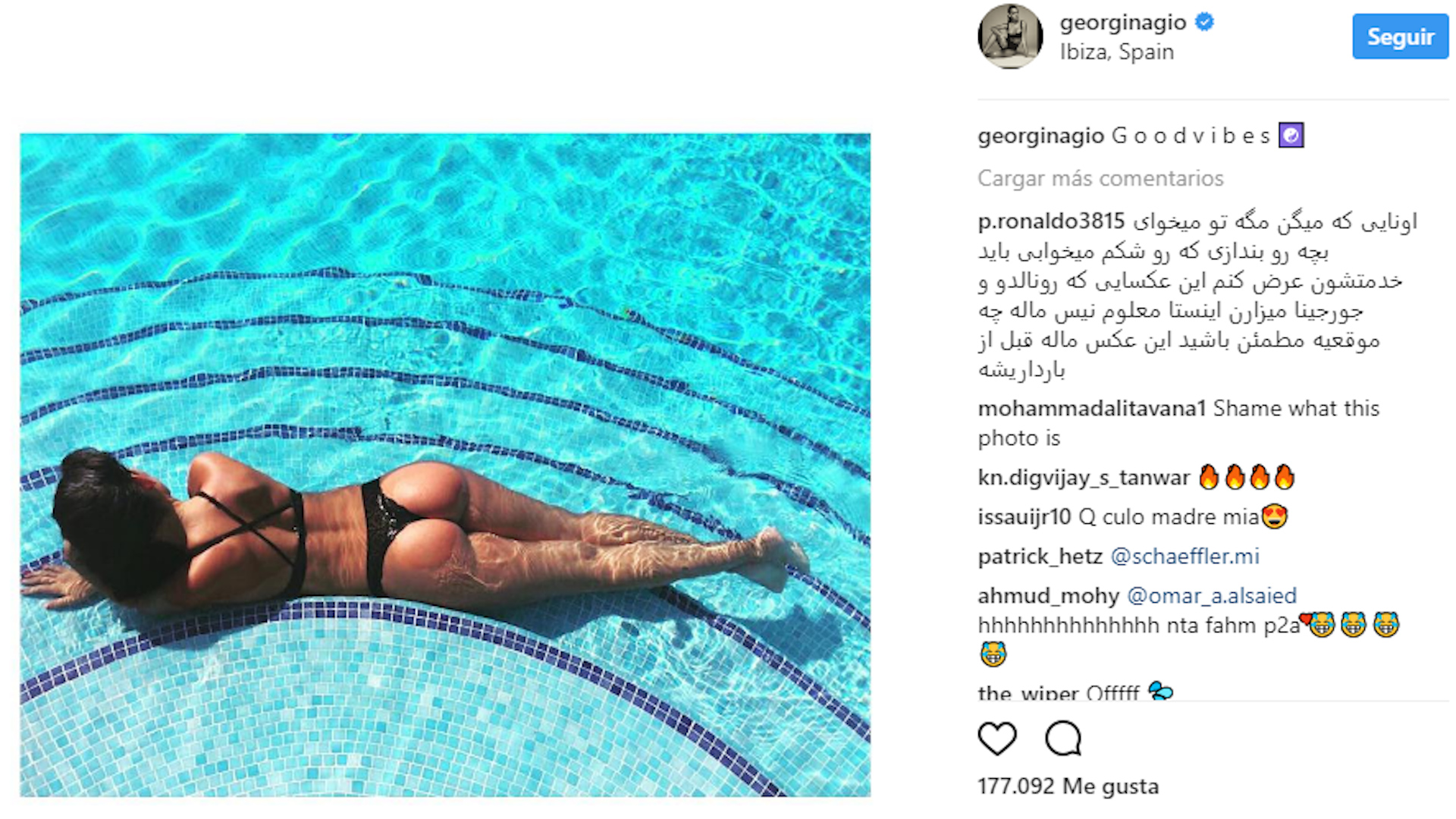
Task: Follow the @omar_a.alsaied mention
Action: point(1211,596)
